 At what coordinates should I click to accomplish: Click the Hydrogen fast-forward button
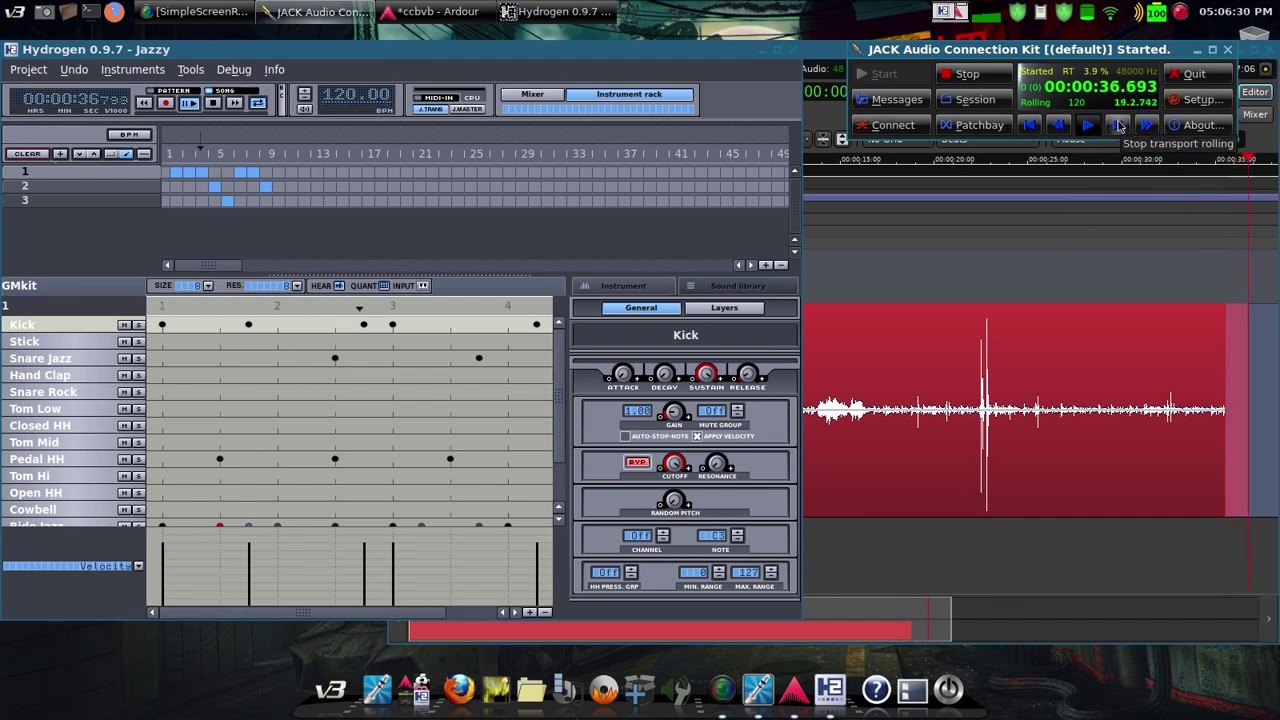[235, 103]
